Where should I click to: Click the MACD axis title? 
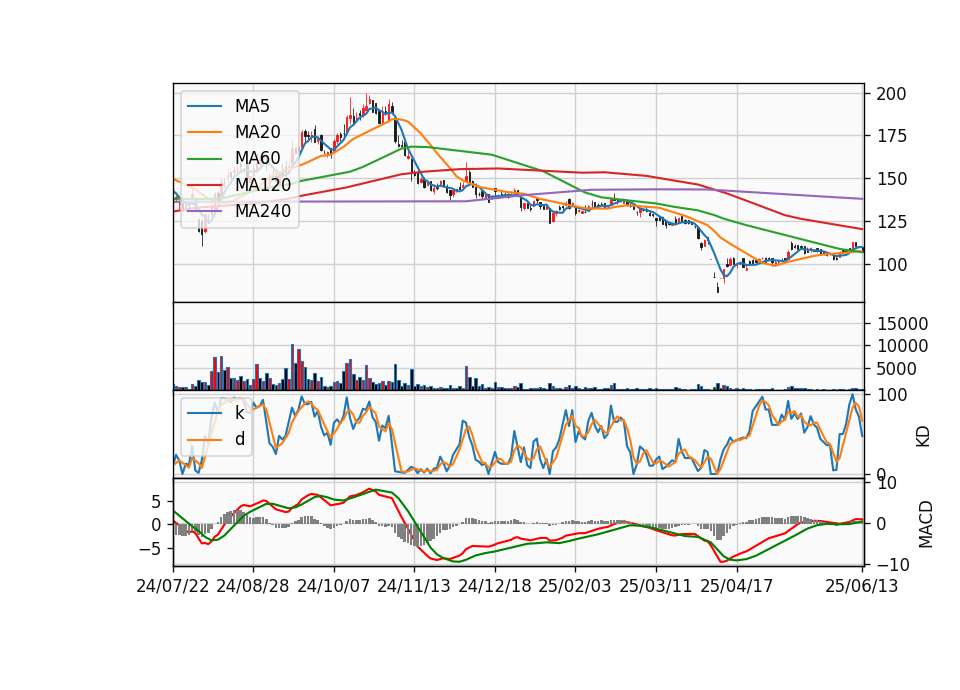(x=925, y=524)
